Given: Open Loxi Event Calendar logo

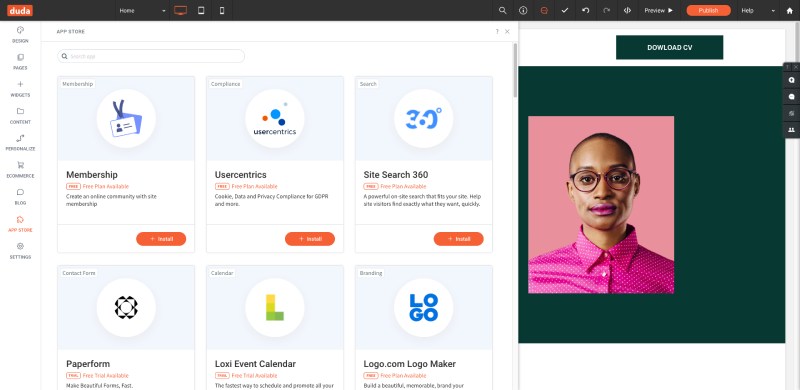Looking at the screenshot, I should (x=275, y=307).
